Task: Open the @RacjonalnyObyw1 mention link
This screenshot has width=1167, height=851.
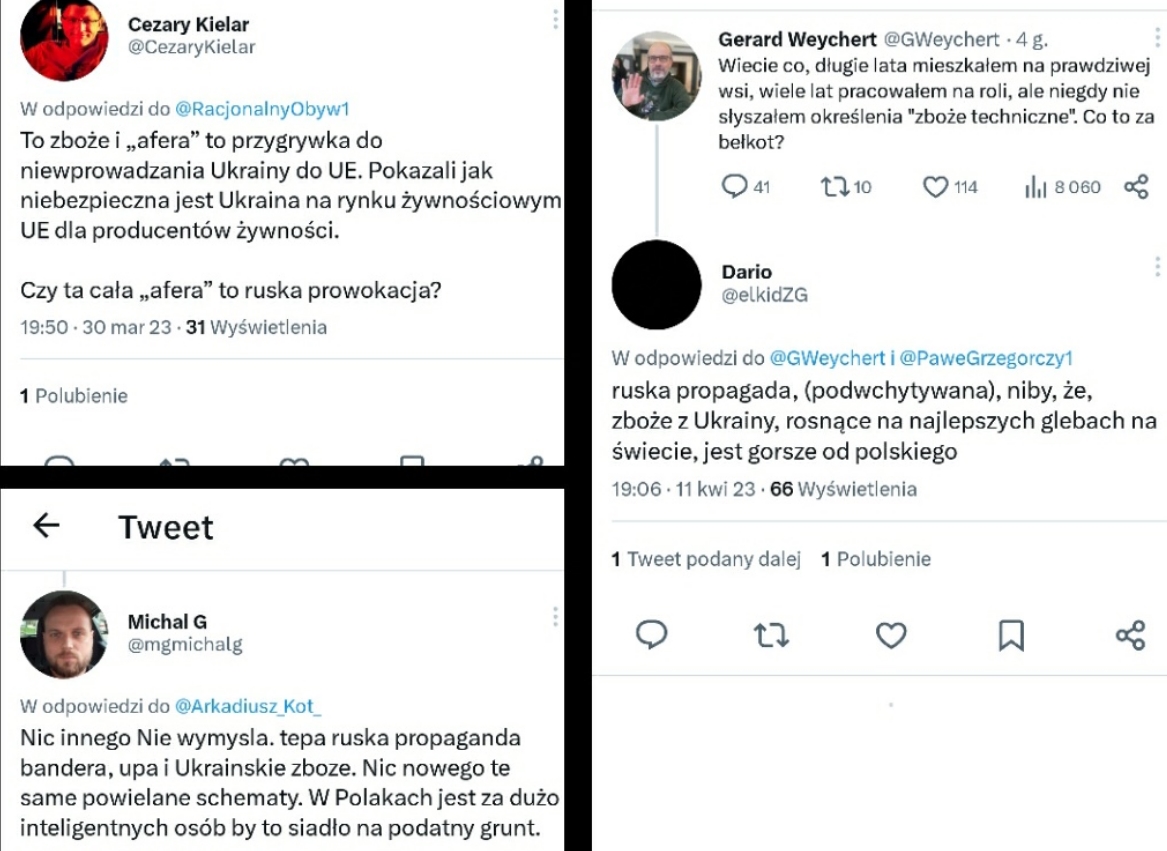Action: click(x=262, y=109)
